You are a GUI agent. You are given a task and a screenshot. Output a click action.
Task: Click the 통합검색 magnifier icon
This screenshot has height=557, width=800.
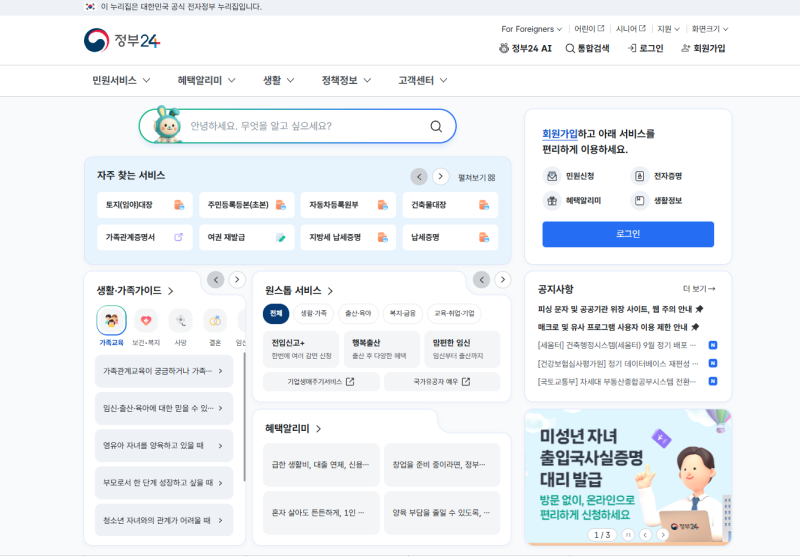point(570,48)
